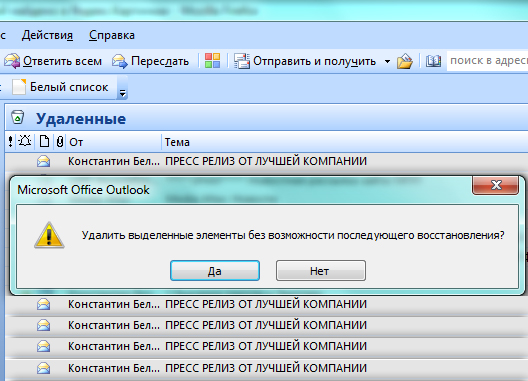Sort by the attachment paperclip column

[x=60, y=141]
